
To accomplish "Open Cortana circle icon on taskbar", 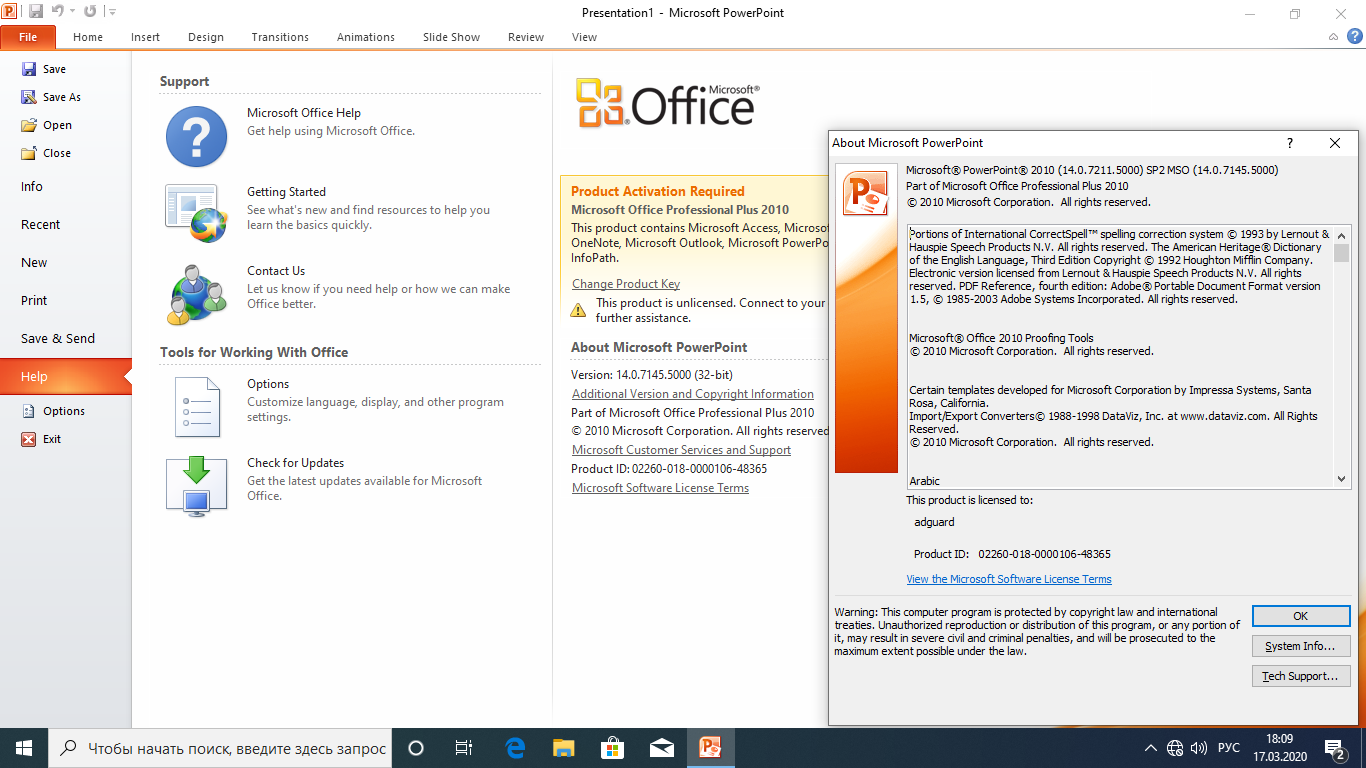I will 416,748.
